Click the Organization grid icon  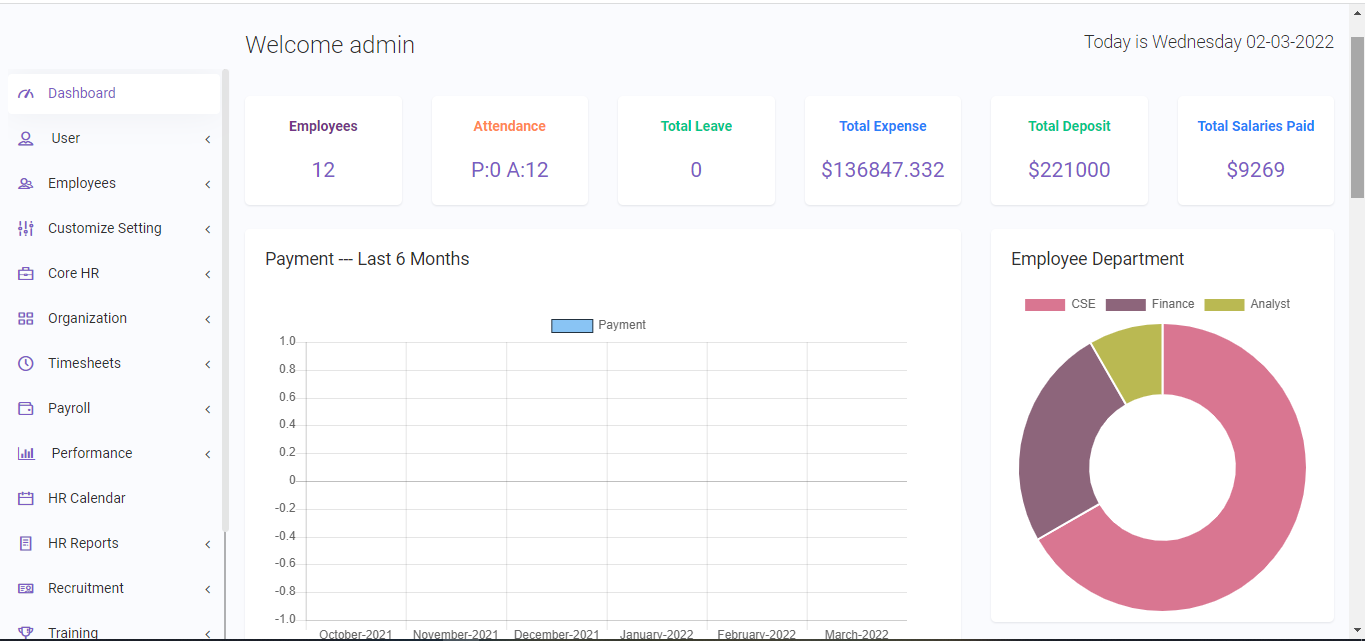(26, 319)
